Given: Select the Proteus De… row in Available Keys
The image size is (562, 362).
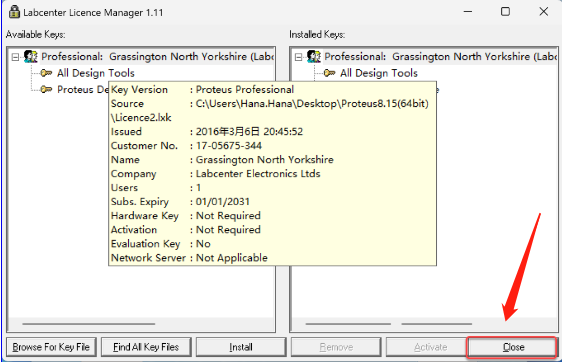Looking at the screenshot, I should pyautogui.click(x=83, y=89).
